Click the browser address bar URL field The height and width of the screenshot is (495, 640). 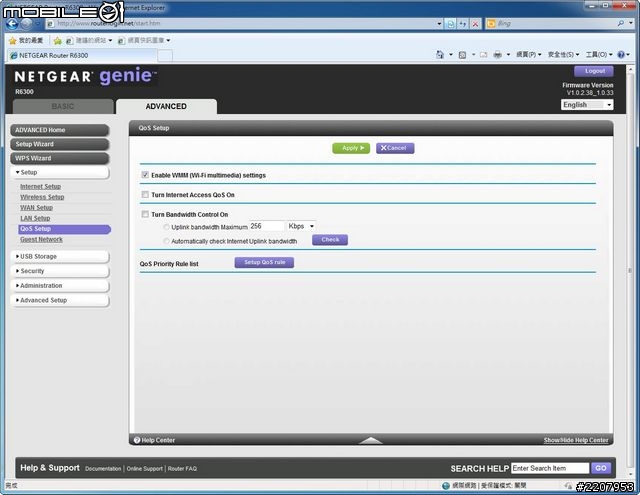pos(241,24)
